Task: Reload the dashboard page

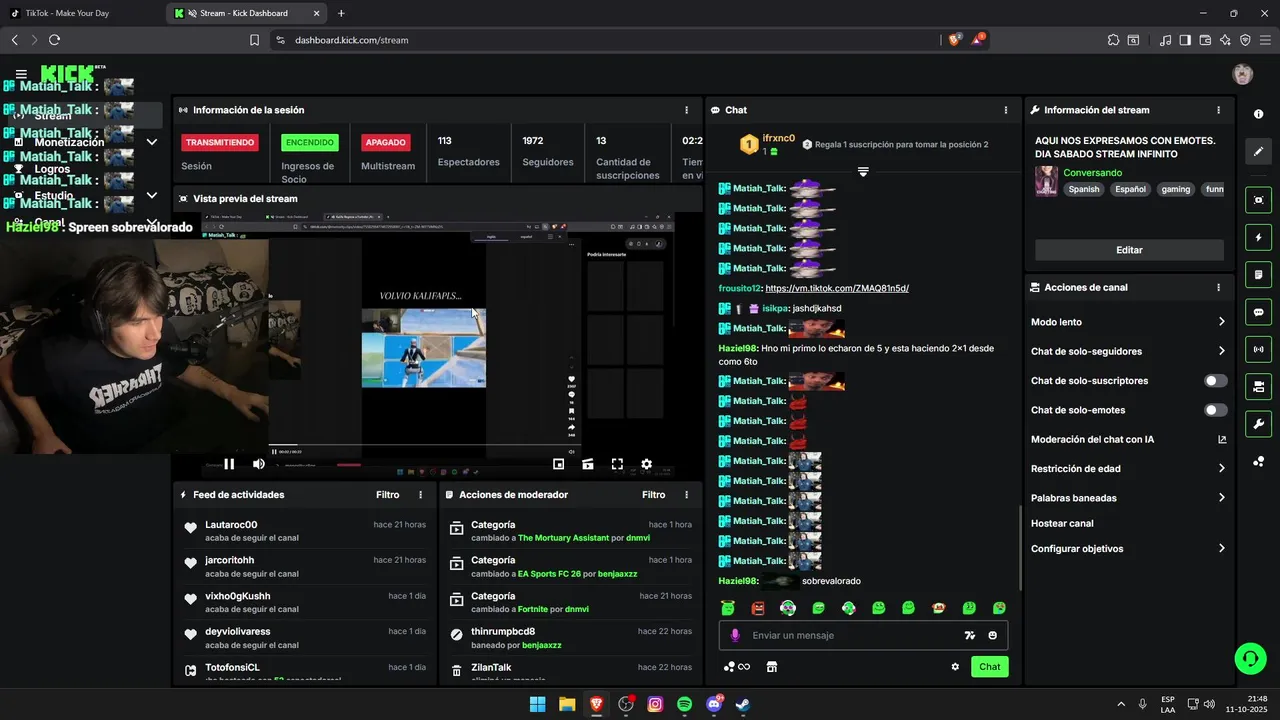Action: pos(54,40)
